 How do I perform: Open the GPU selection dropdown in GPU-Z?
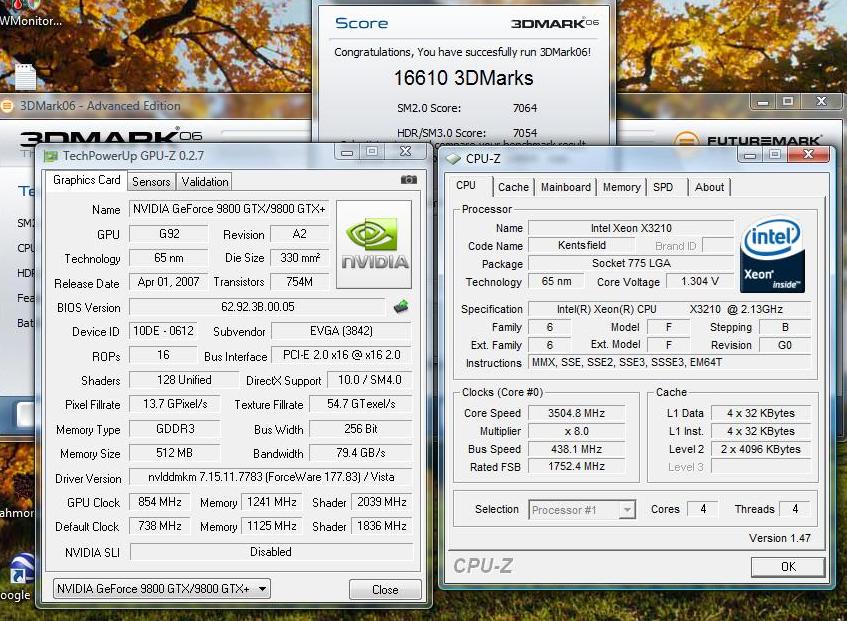[162, 589]
